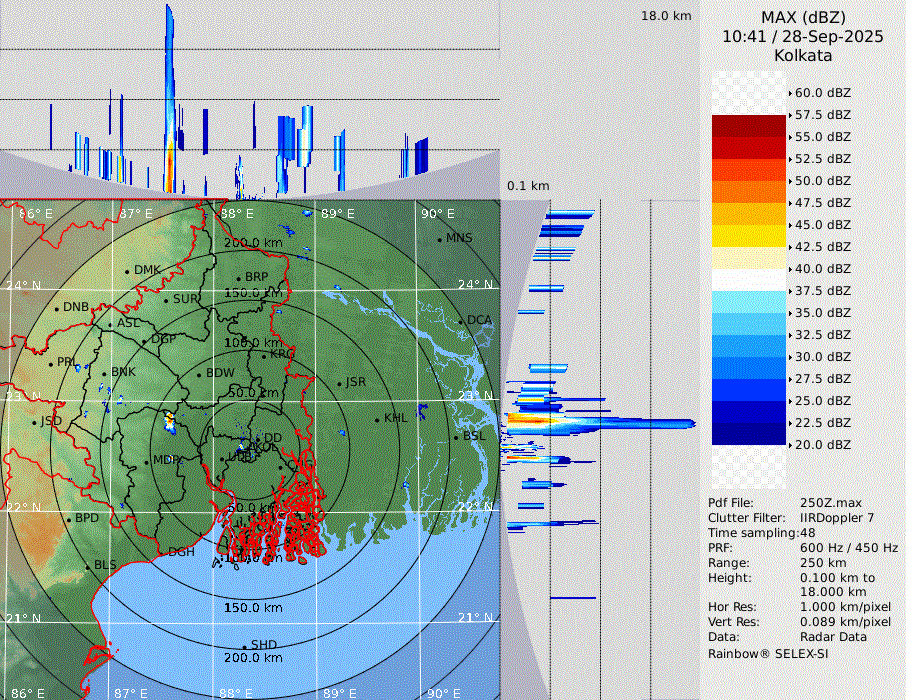Select the Kolkata radar name label
The height and width of the screenshot is (700, 906).
click(x=803, y=55)
